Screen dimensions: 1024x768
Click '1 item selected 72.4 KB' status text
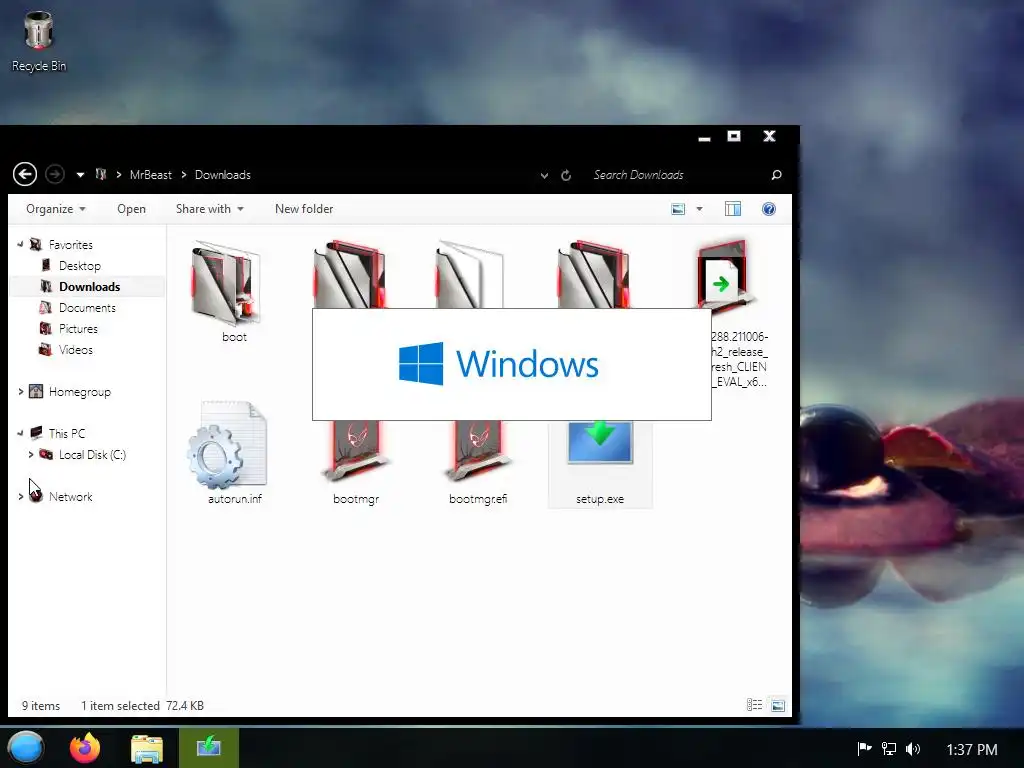(142, 705)
